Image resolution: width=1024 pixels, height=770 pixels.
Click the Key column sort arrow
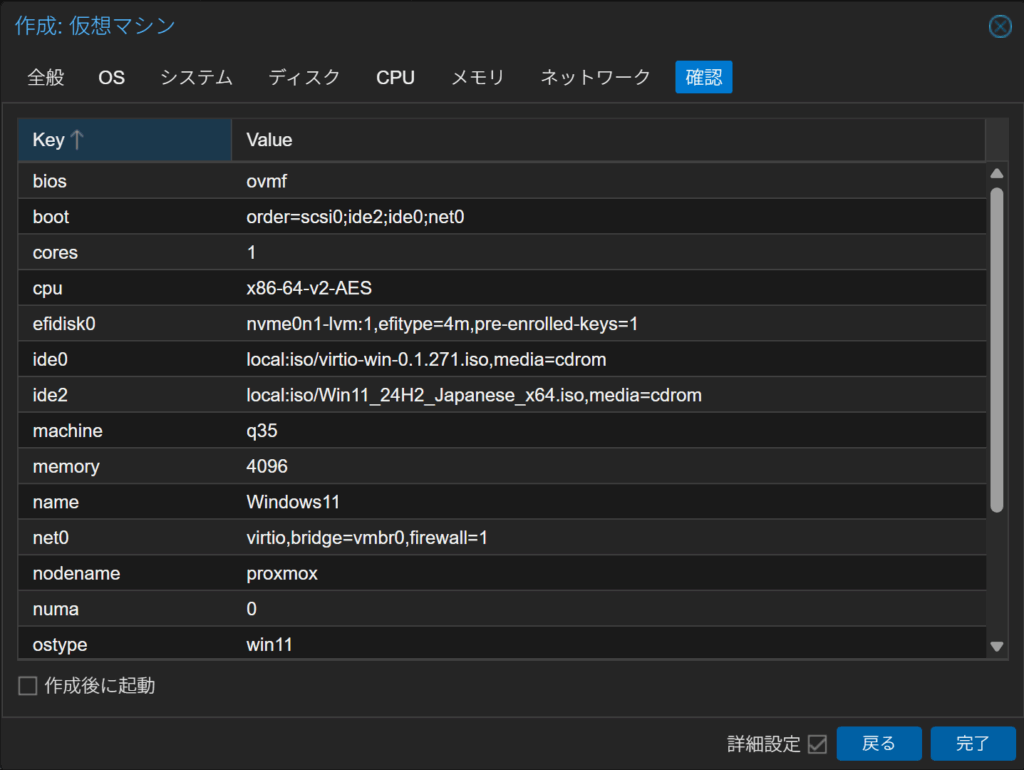click(x=77, y=141)
